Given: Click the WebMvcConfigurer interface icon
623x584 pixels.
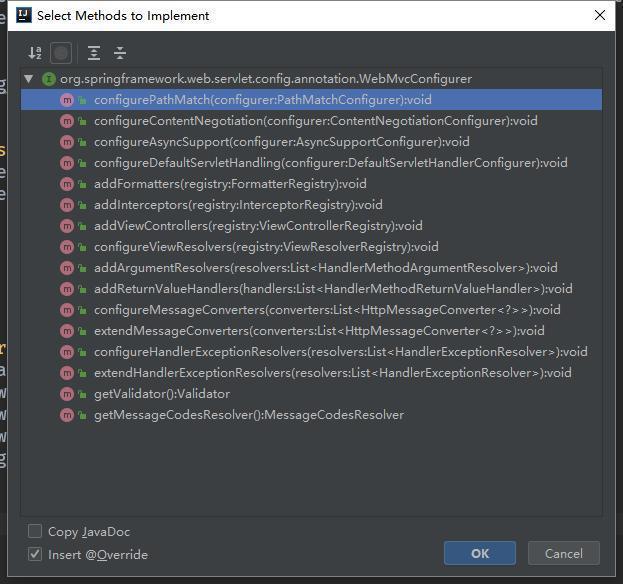Looking at the screenshot, I should (x=49, y=79).
